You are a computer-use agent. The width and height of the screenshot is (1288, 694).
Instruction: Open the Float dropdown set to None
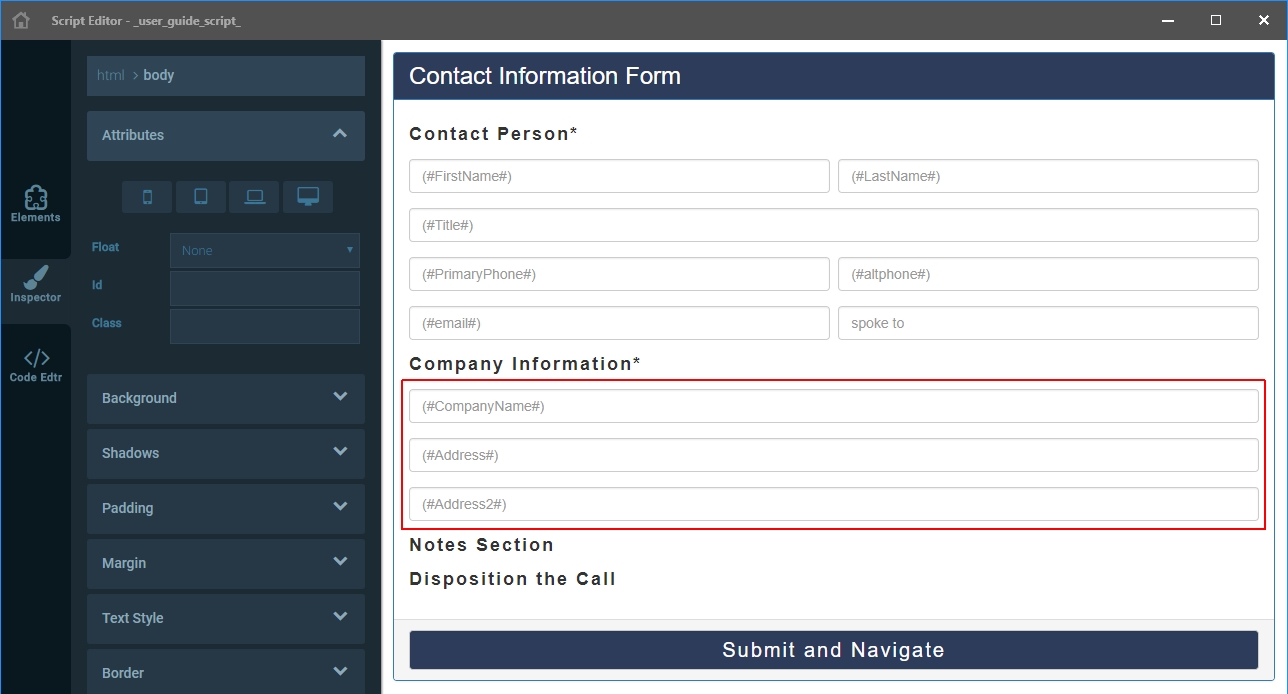(x=265, y=250)
